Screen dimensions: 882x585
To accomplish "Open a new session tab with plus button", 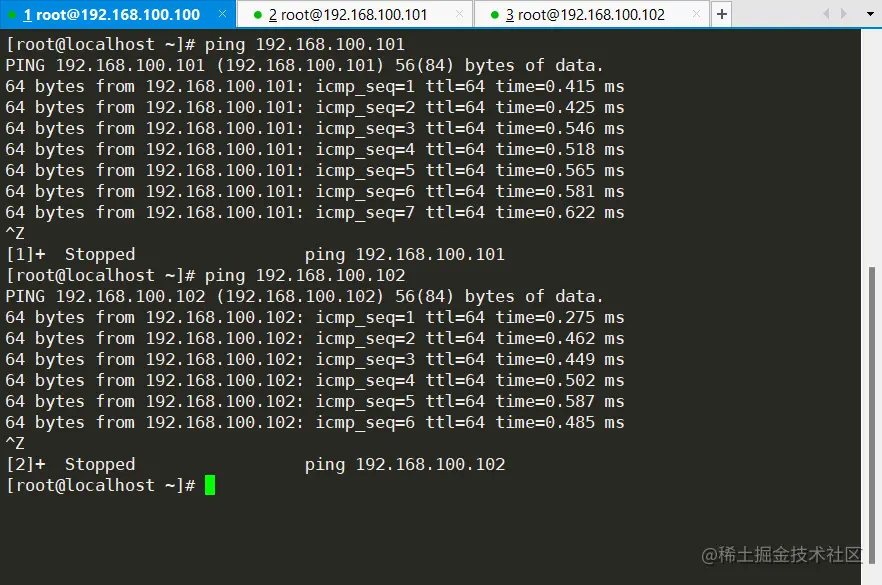I will click(x=722, y=14).
